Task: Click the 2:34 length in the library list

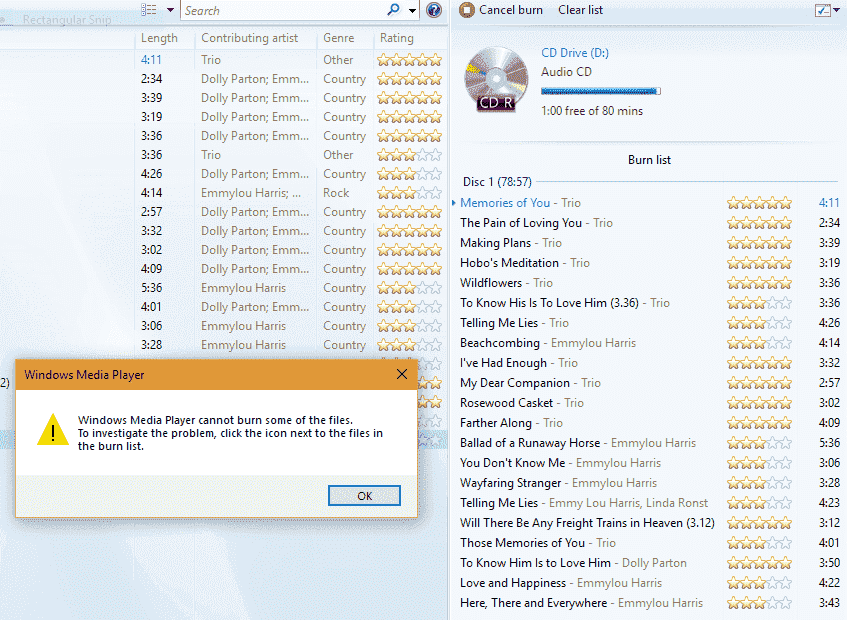Action: coord(151,79)
